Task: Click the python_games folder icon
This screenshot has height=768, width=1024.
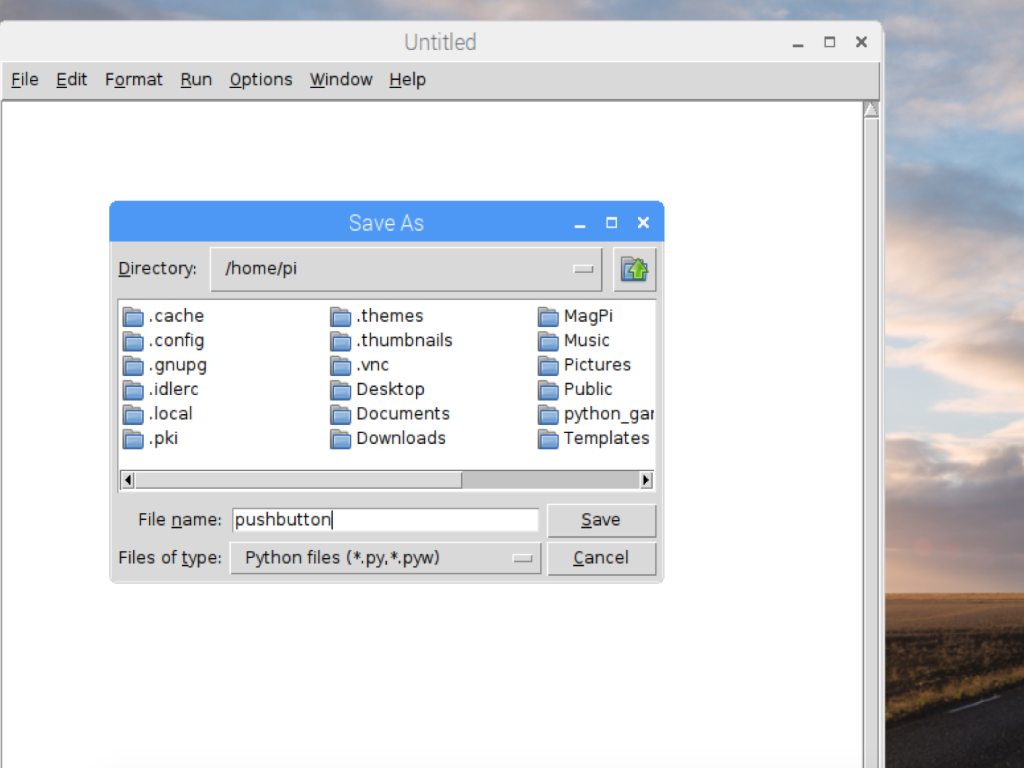Action: 548,415
